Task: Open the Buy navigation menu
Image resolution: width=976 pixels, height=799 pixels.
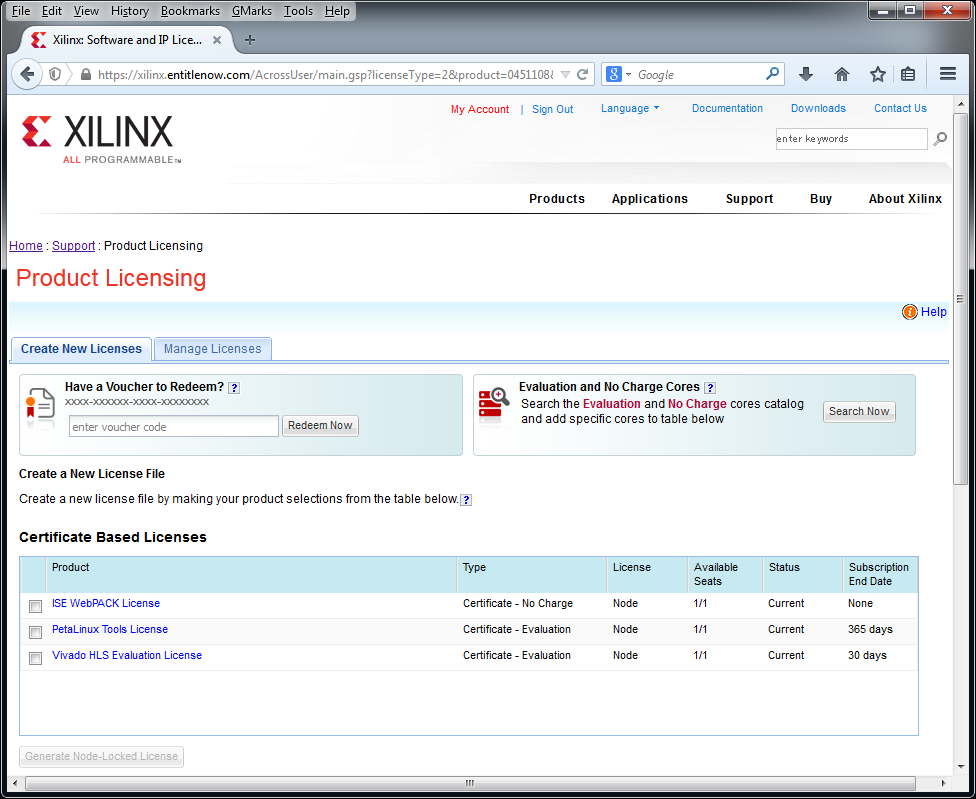Action: pyautogui.click(x=820, y=199)
